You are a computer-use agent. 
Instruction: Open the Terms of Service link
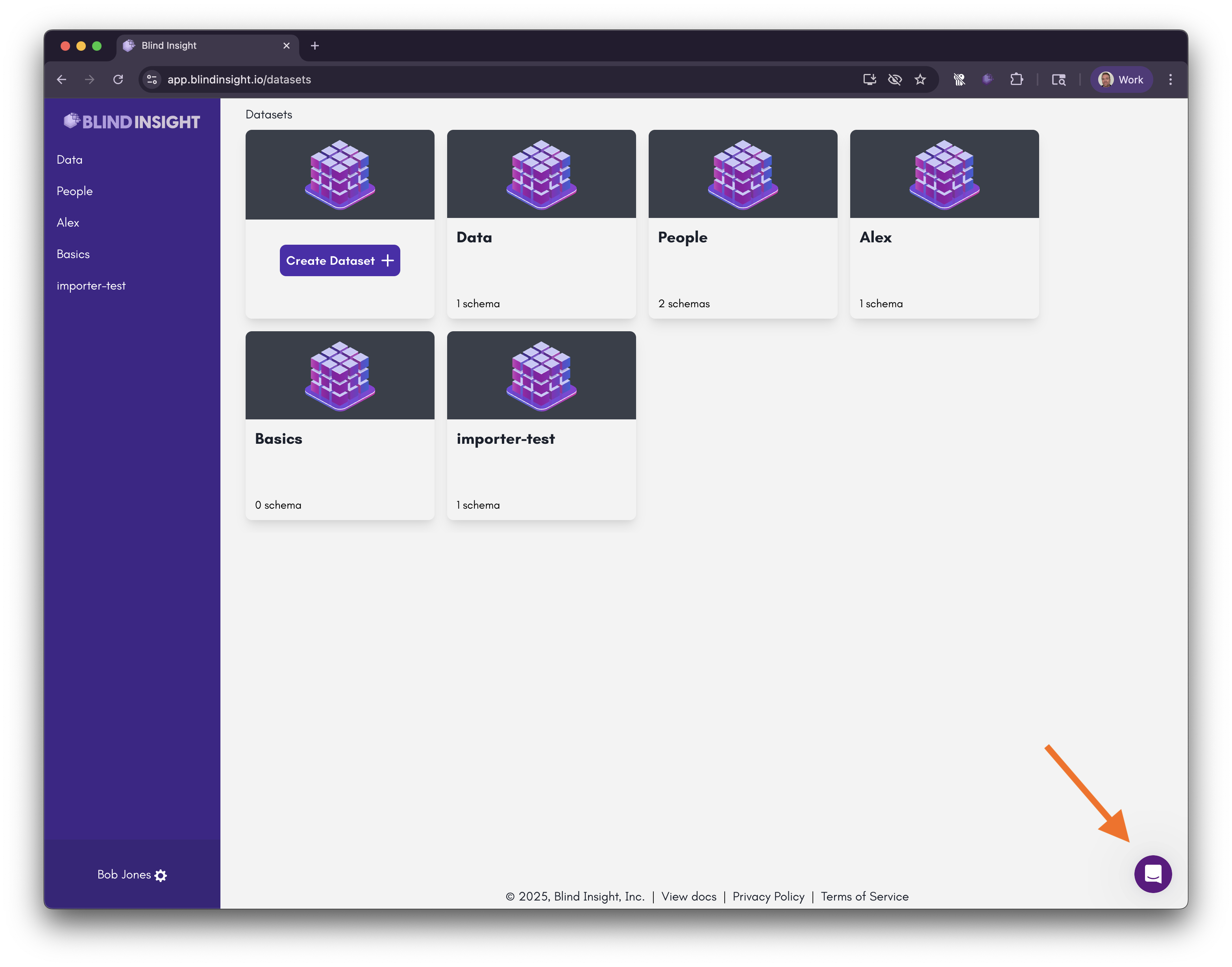point(864,896)
